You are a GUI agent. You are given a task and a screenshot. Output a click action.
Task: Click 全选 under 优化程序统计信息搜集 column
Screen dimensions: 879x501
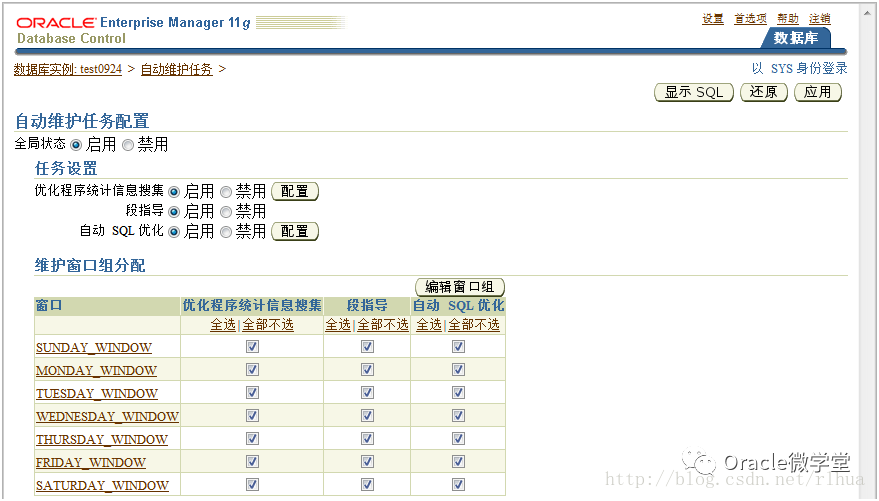tap(223, 325)
